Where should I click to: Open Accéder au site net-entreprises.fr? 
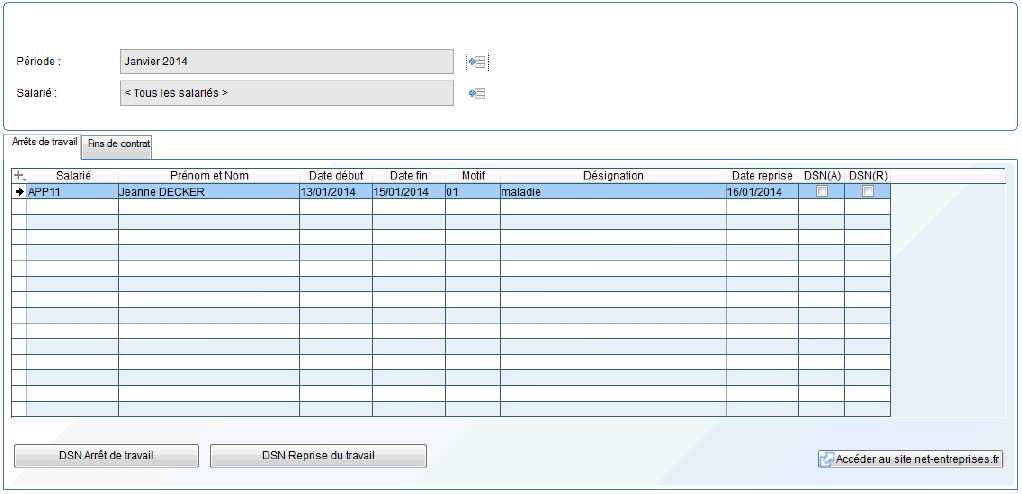pos(910,459)
